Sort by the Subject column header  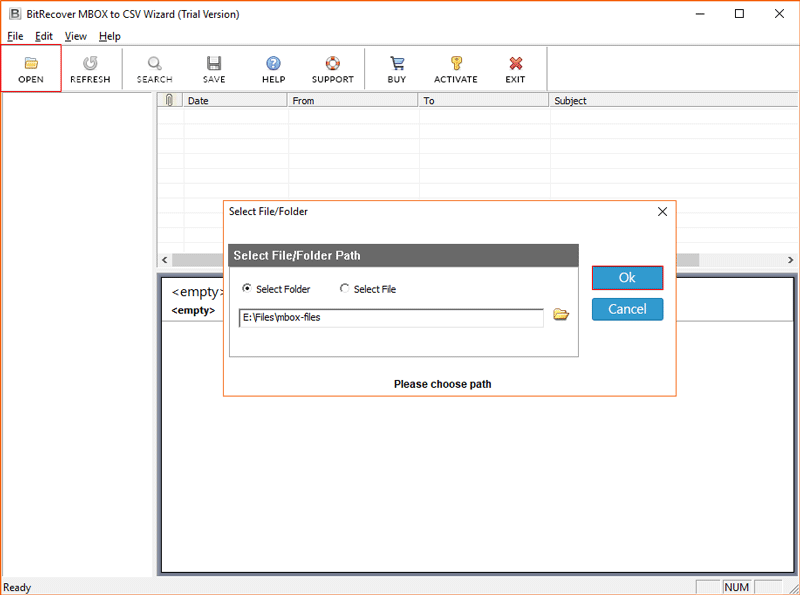(x=674, y=100)
